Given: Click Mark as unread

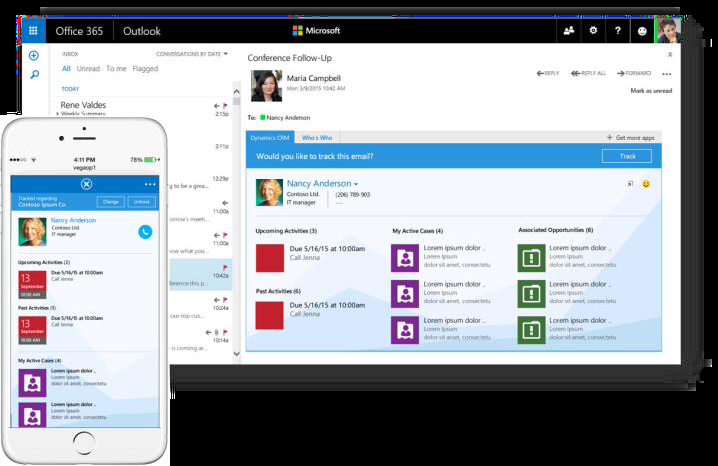Looking at the screenshot, I should click(651, 91).
